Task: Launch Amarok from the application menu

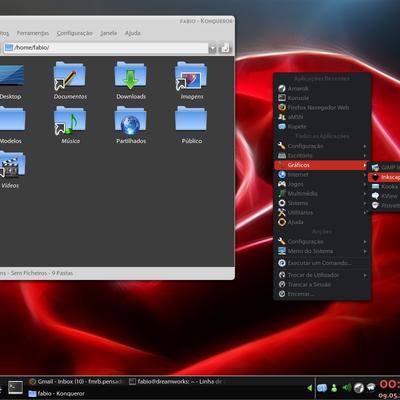Action: click(x=322, y=88)
